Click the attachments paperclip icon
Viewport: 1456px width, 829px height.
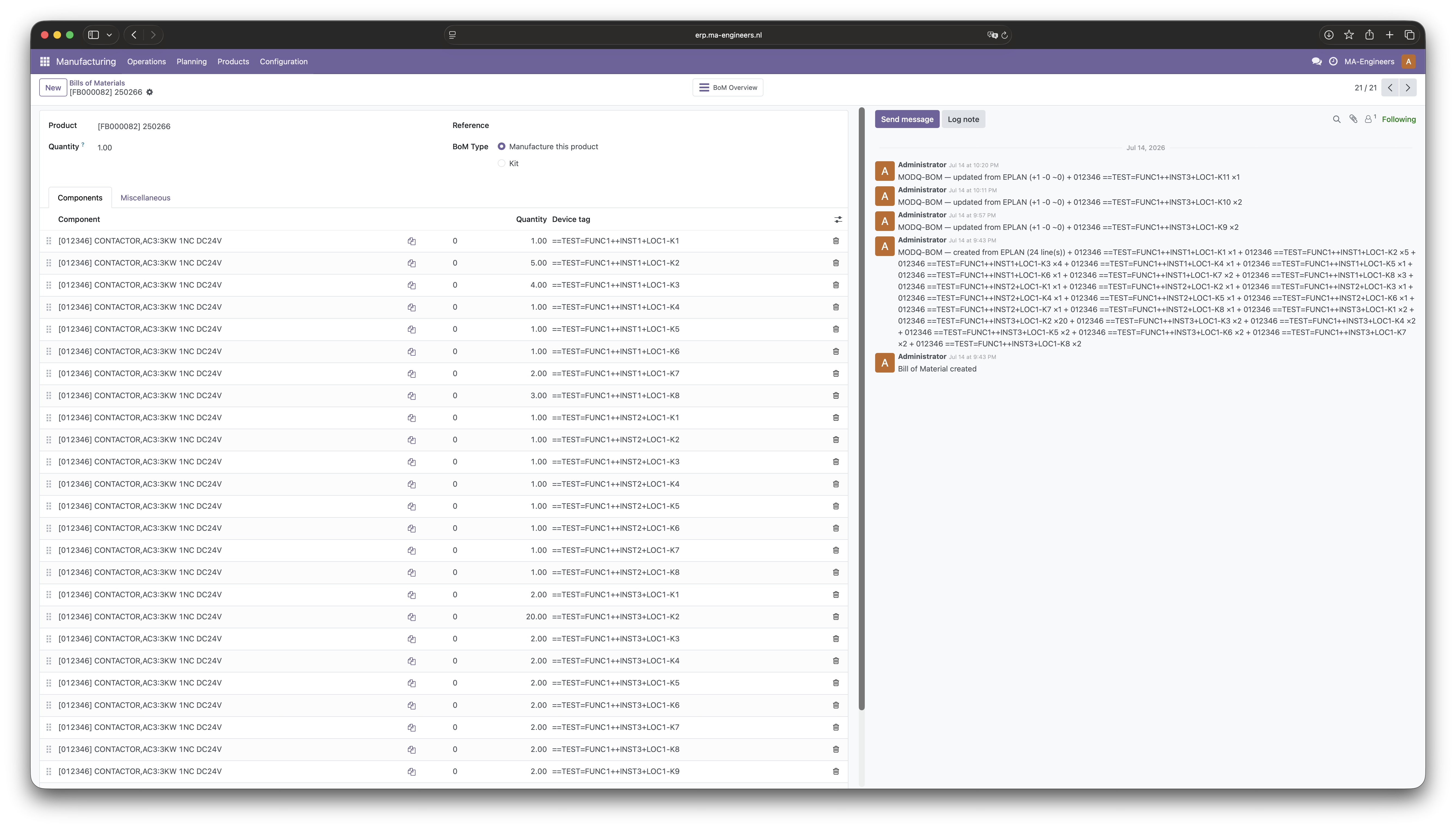coord(1353,119)
